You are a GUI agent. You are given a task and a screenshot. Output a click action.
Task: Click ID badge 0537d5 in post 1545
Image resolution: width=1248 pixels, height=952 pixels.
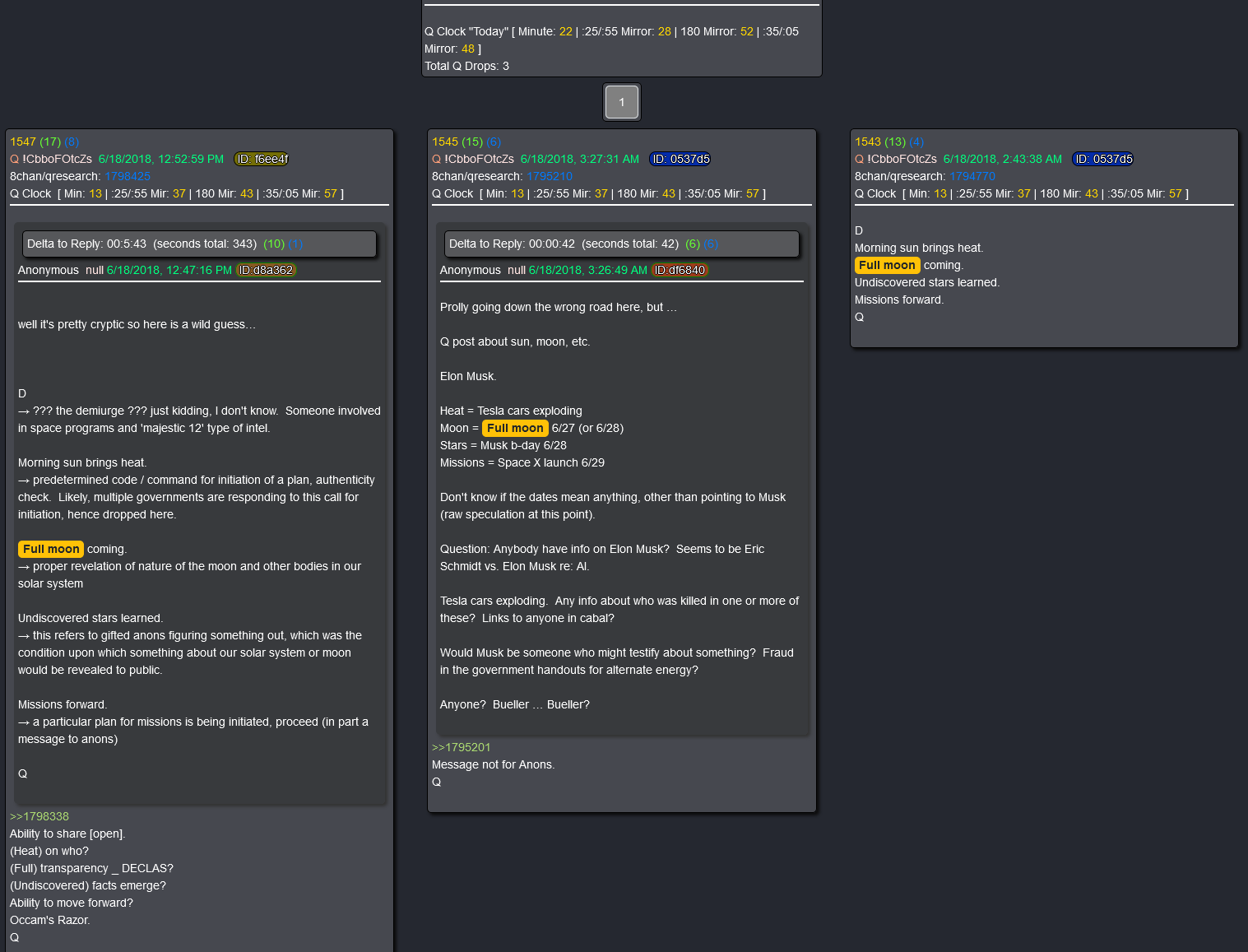pos(681,159)
